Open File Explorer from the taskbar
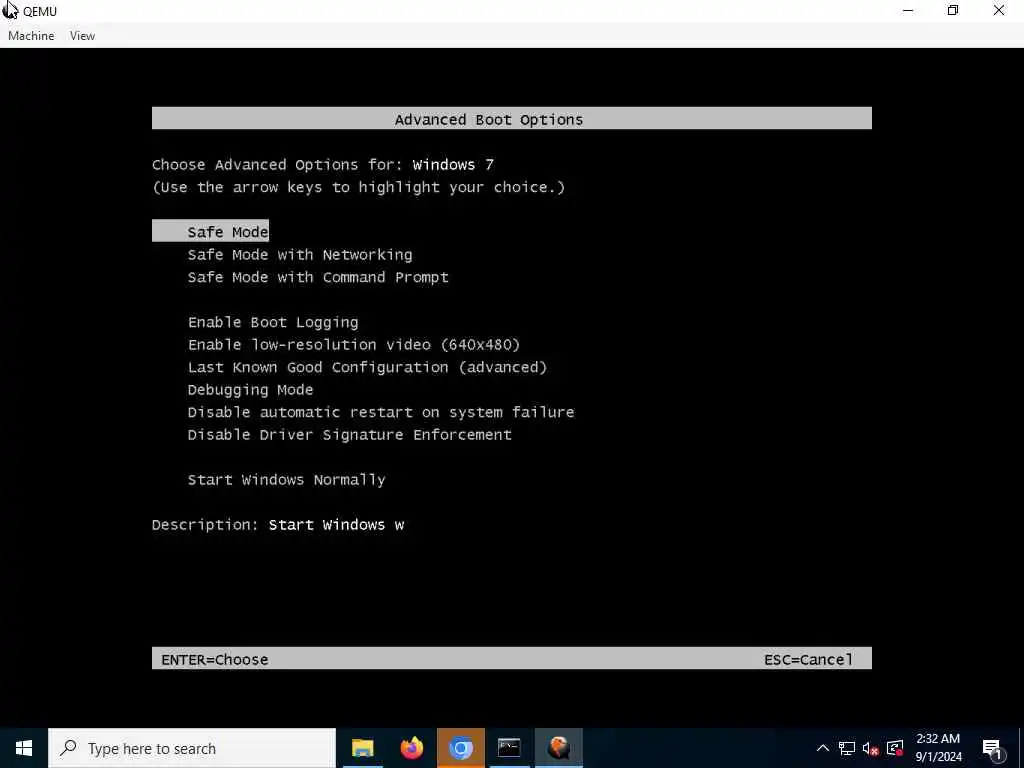This screenshot has height=768, width=1024. click(x=362, y=748)
